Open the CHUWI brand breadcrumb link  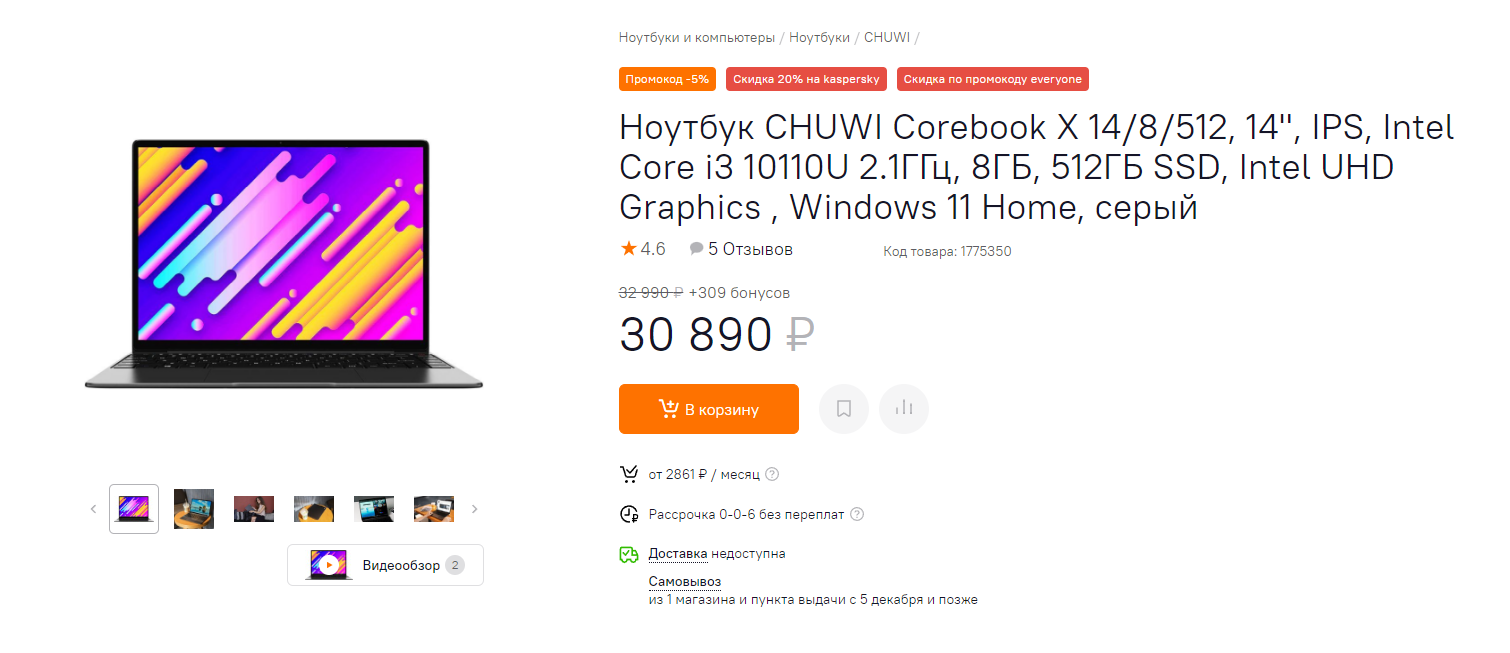tap(887, 37)
